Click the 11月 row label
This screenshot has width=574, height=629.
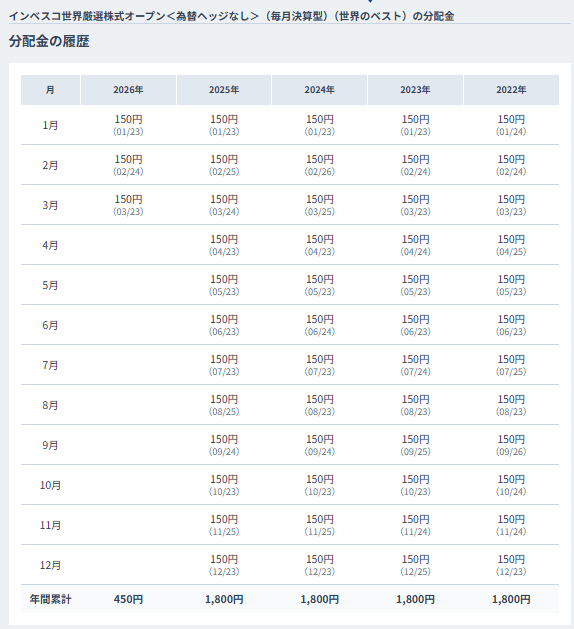pyautogui.click(x=50, y=525)
